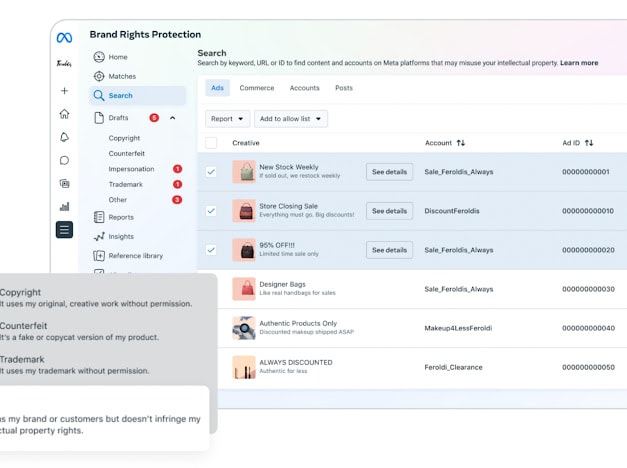Click account name DiscountFeroldis
The image size is (627, 468).
click(452, 211)
